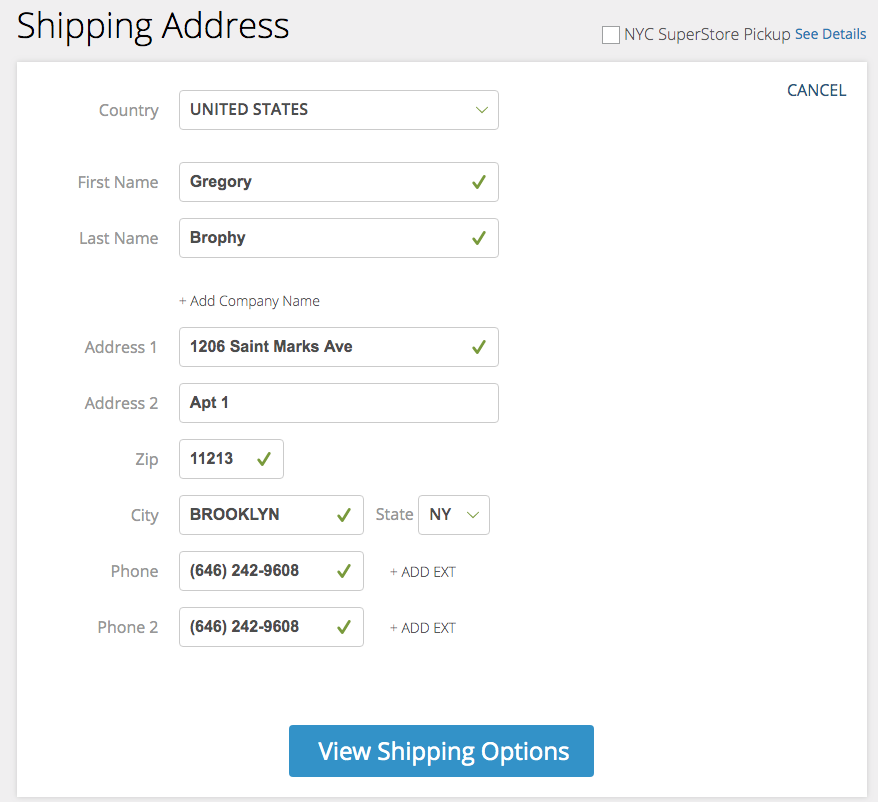Select the Last Name field containing Brophy
Viewport: 878px width, 802px height.
[339, 238]
